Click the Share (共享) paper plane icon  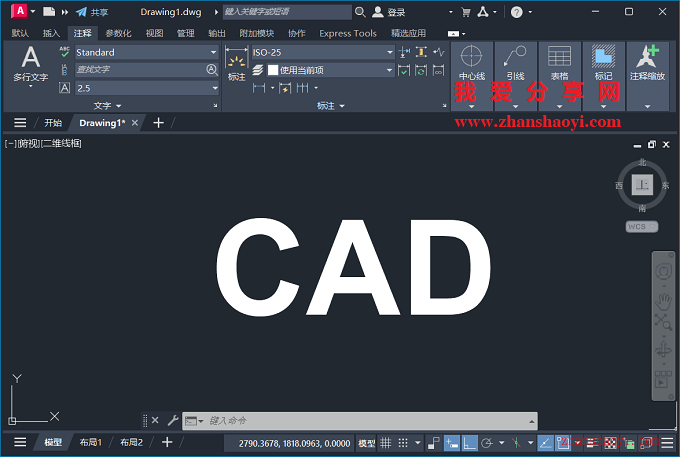[81, 12]
